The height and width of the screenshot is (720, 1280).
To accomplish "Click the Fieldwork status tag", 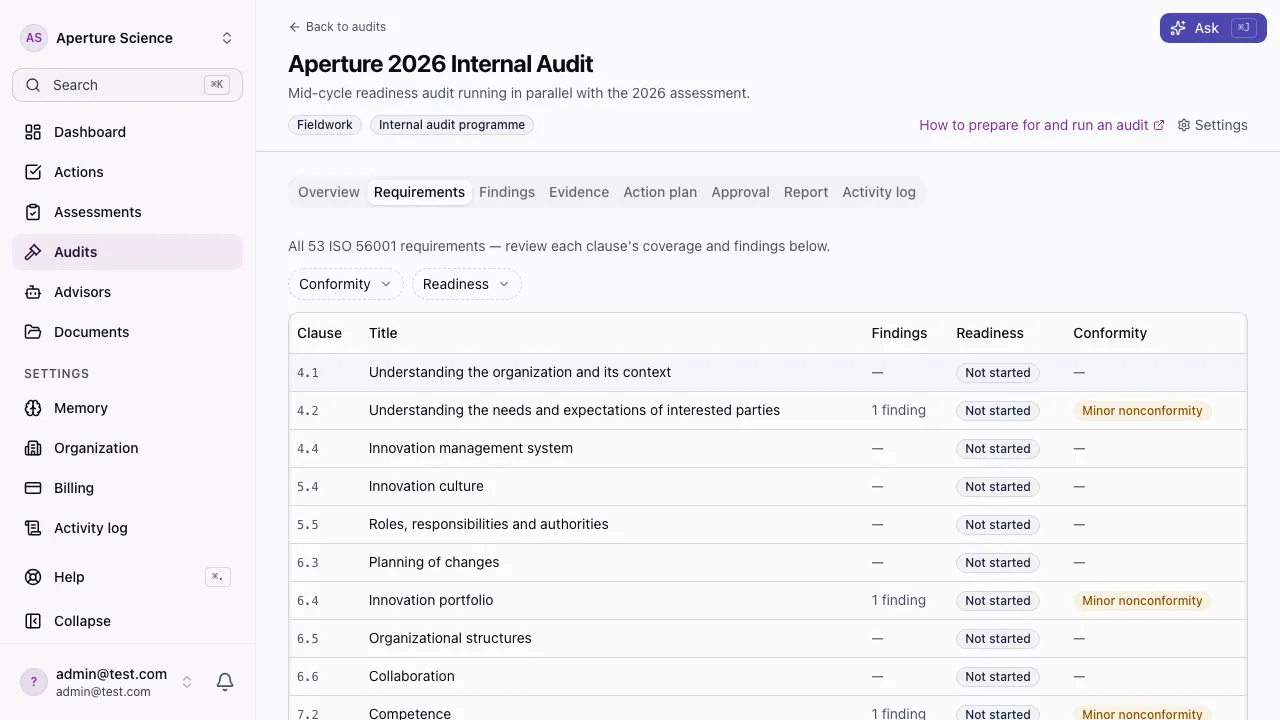I will point(325,125).
